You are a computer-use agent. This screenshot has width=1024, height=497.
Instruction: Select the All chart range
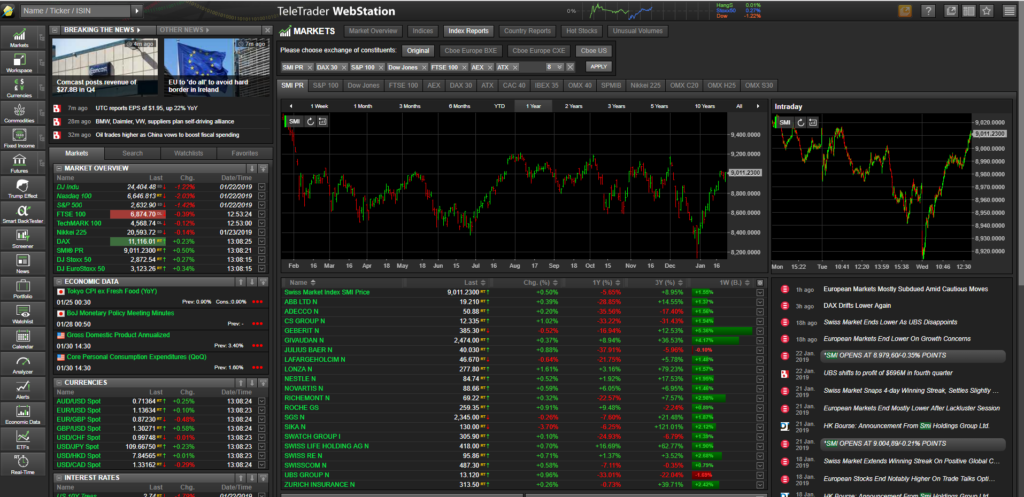pyautogui.click(x=739, y=106)
